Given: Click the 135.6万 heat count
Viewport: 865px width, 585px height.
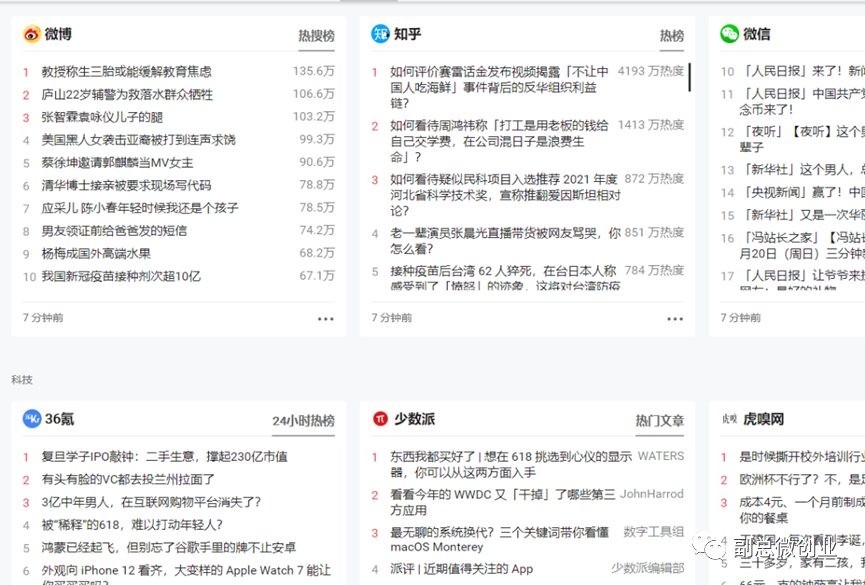Looking at the screenshot, I should click(313, 71).
